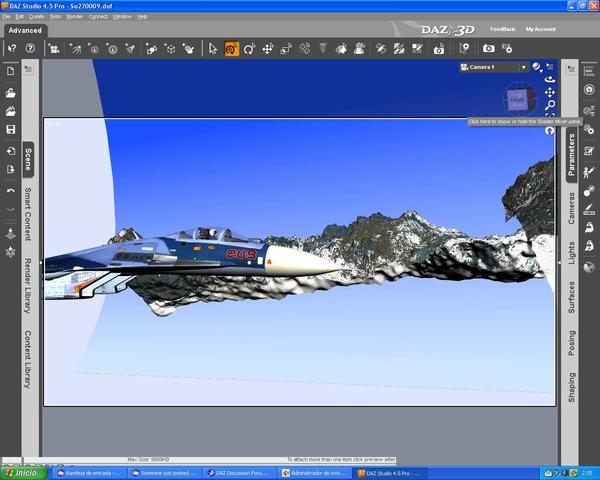
Task: Open the left pane options menu icon
Action: tap(28, 69)
